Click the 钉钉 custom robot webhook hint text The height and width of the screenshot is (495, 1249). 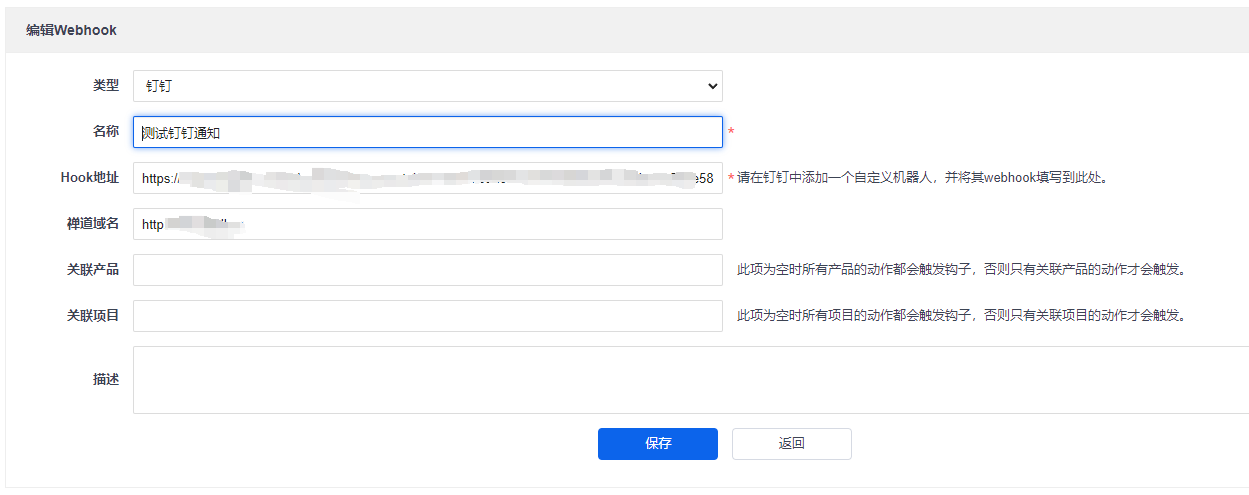click(x=922, y=178)
